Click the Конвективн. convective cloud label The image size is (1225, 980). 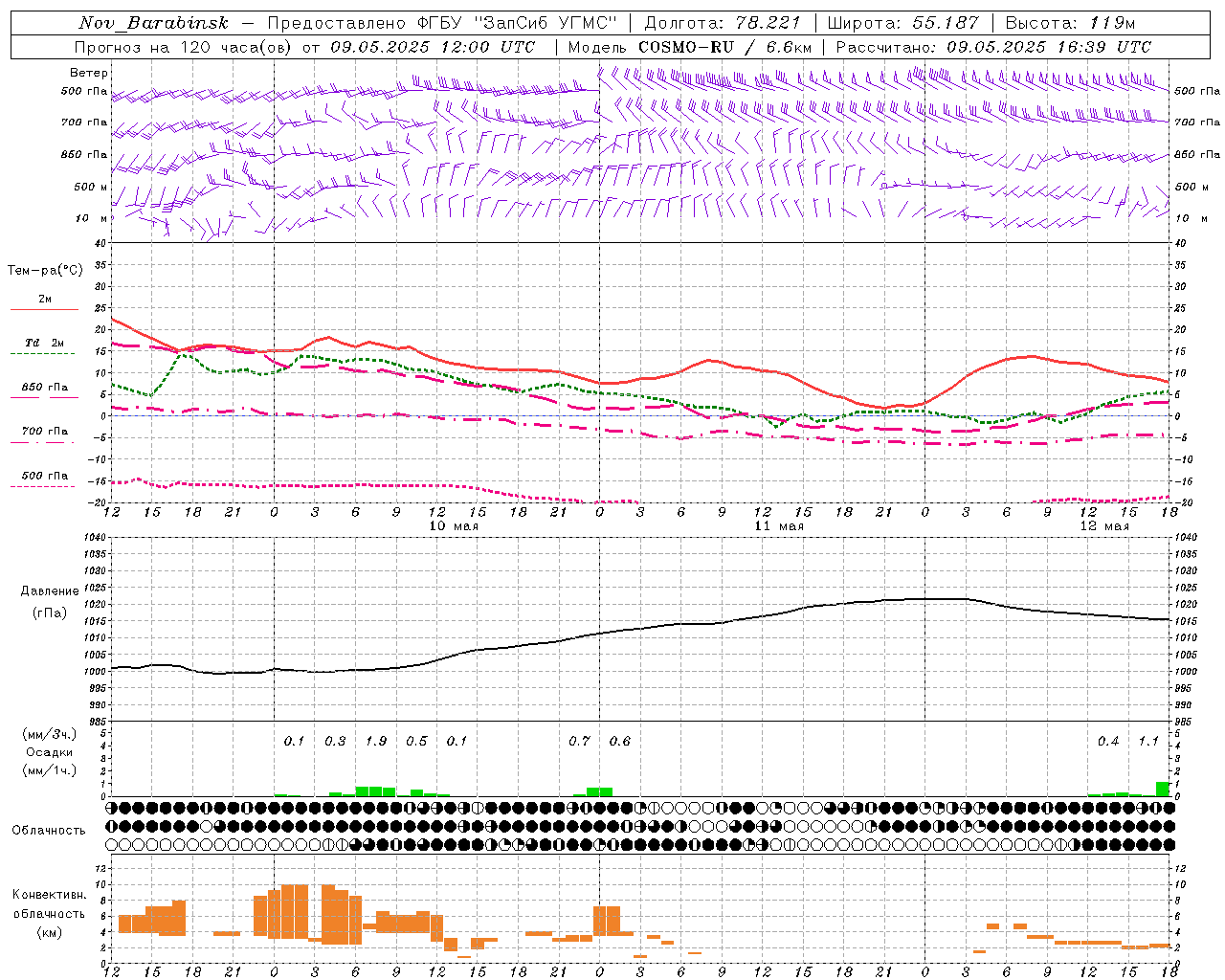tap(50, 894)
